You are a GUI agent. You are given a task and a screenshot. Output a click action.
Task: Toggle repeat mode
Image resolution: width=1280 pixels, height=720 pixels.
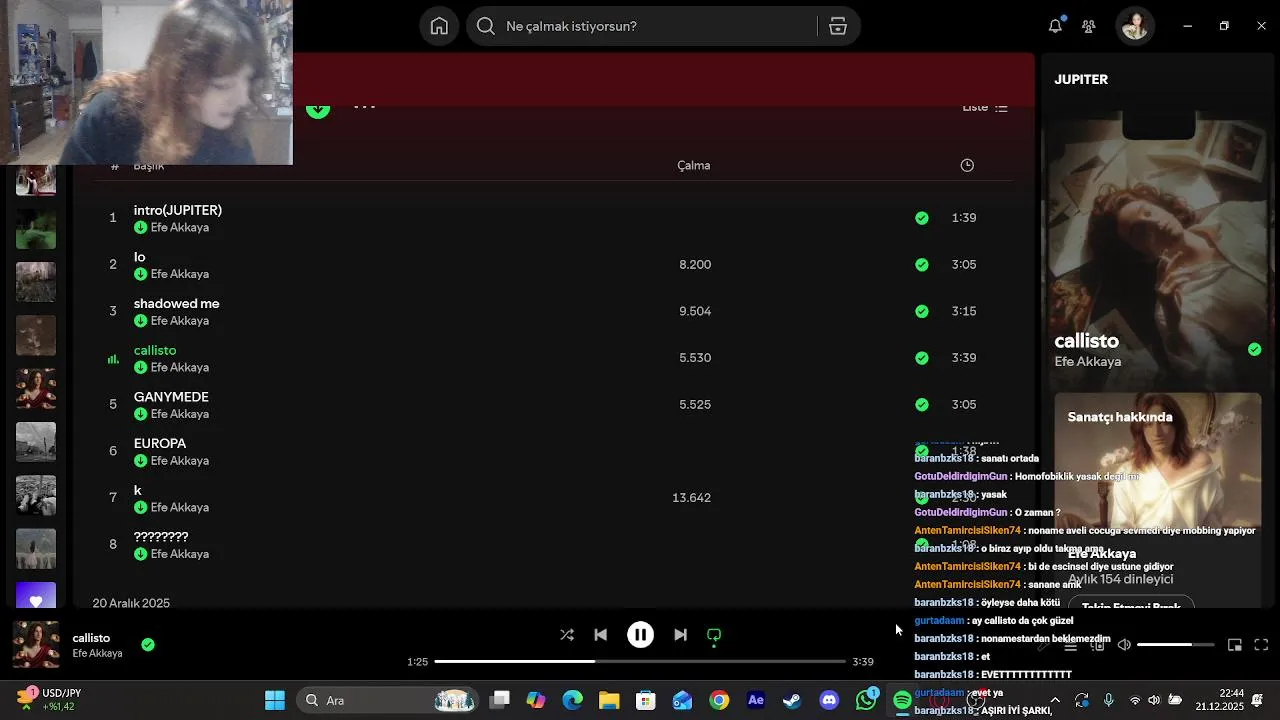pos(714,635)
